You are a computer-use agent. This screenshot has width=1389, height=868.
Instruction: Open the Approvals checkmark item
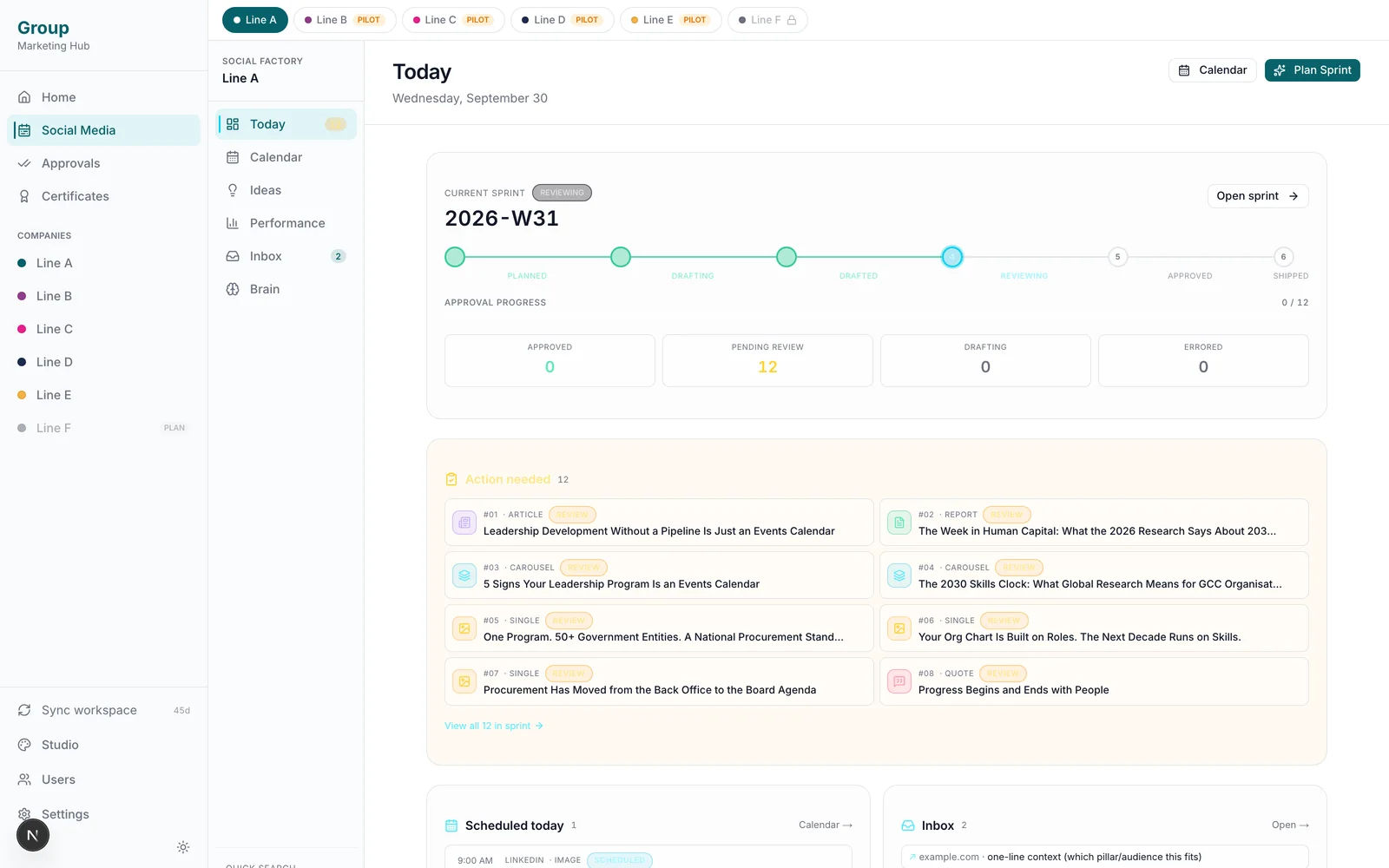coord(103,163)
